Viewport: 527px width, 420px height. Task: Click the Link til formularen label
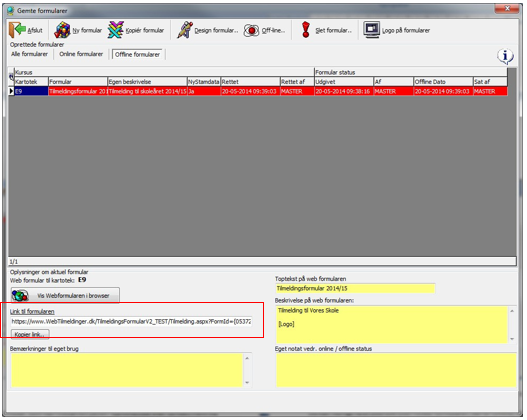(x=32, y=311)
